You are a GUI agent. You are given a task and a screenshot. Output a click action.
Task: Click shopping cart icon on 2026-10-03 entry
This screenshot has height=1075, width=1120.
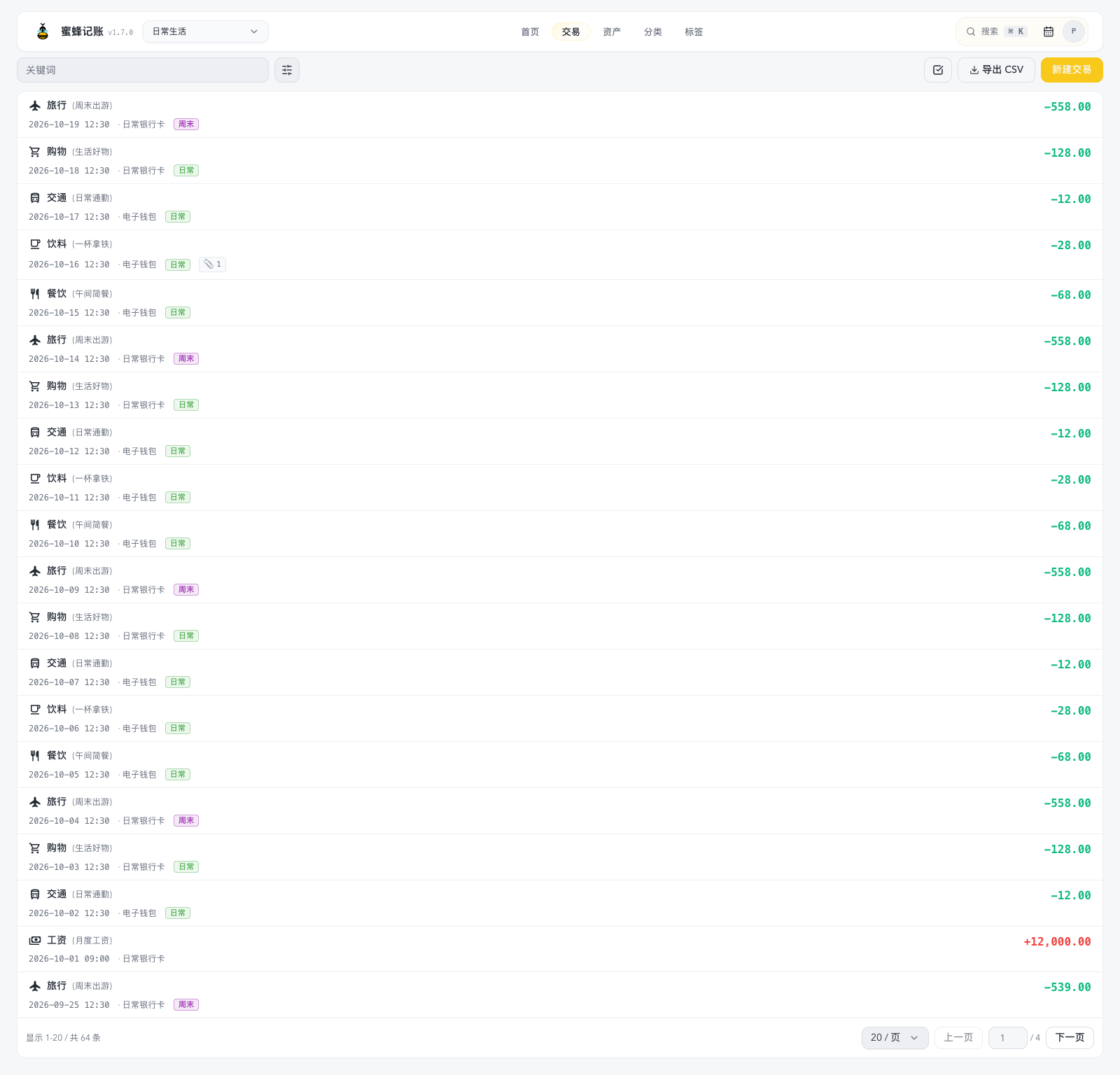tap(35, 848)
